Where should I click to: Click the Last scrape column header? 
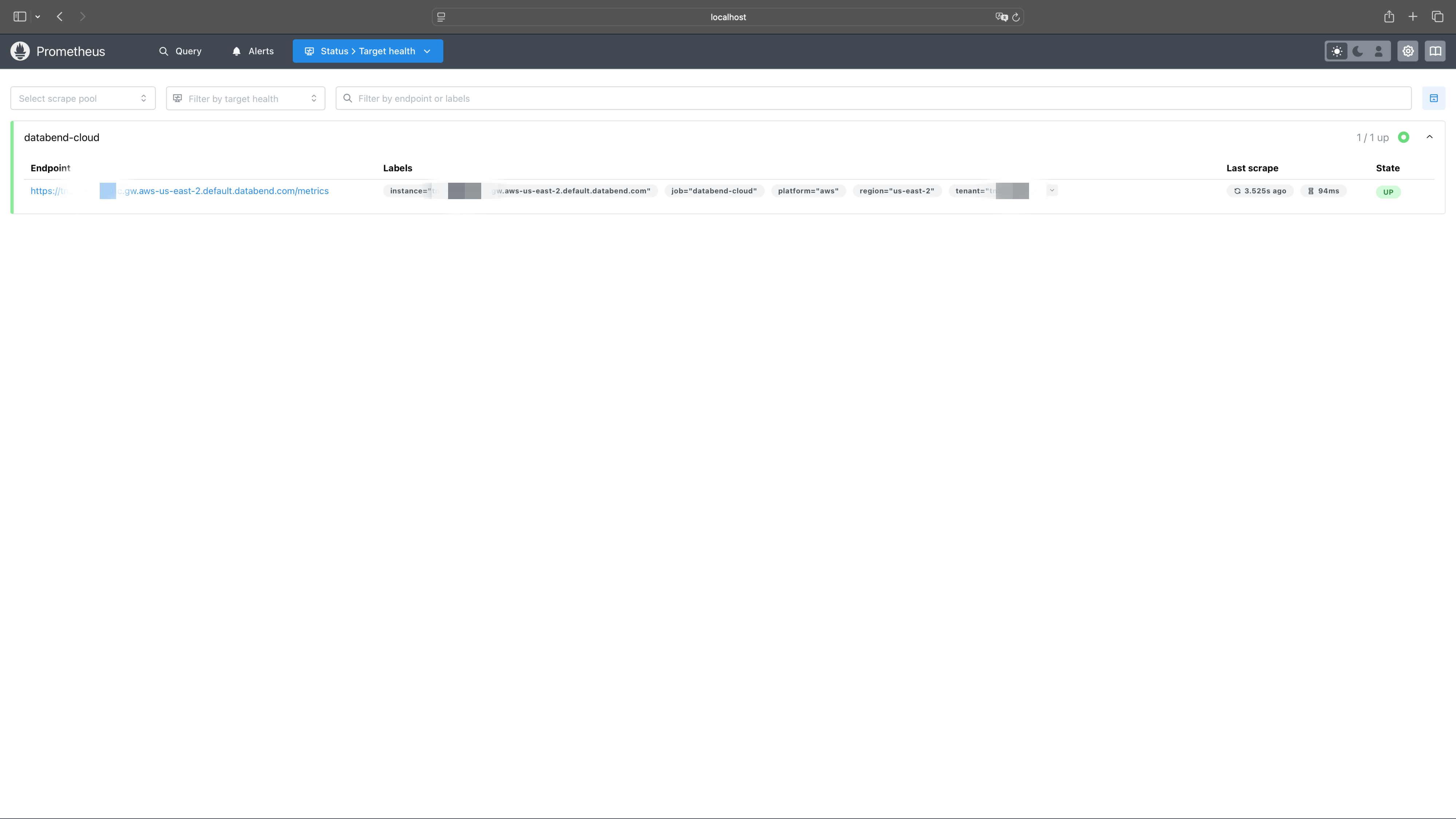click(x=1253, y=168)
